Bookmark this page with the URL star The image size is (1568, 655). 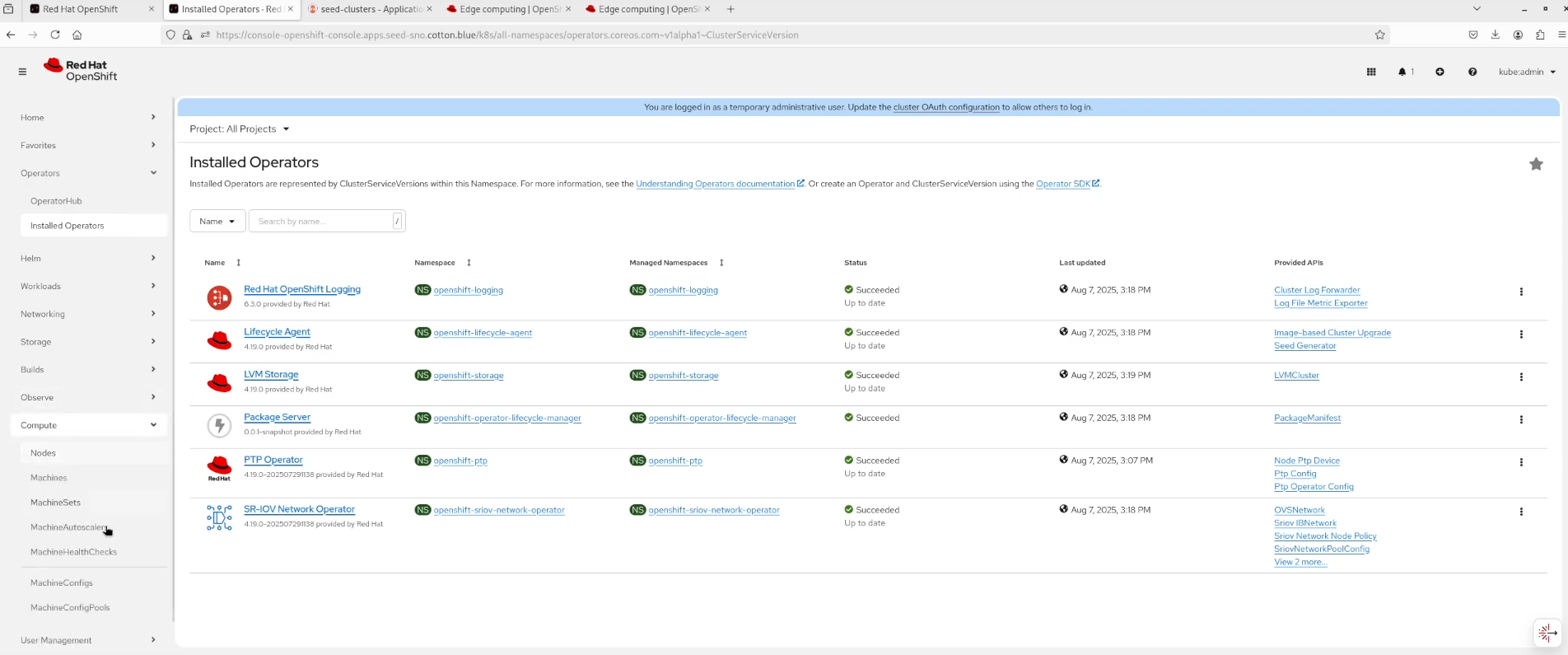[x=1380, y=35]
